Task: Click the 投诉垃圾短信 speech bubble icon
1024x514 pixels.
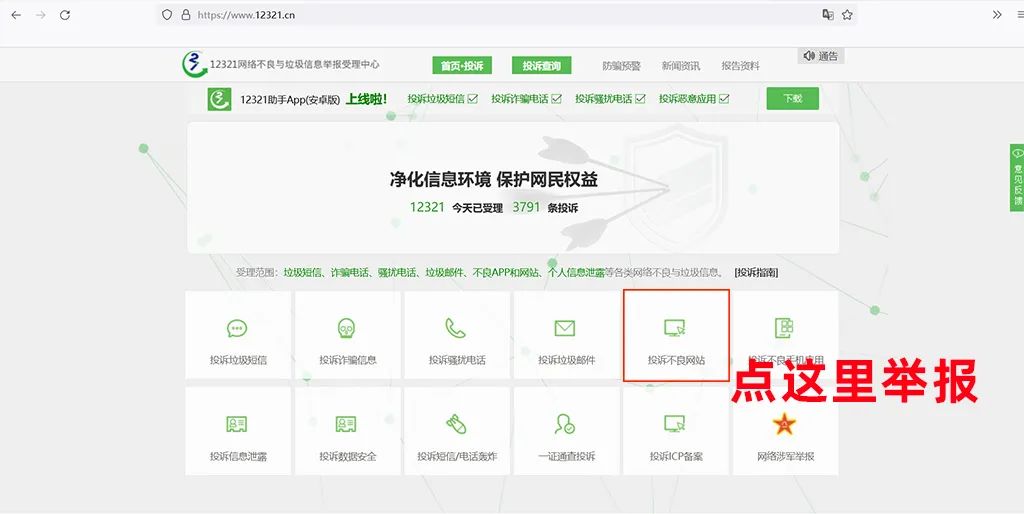Action: tap(237, 328)
